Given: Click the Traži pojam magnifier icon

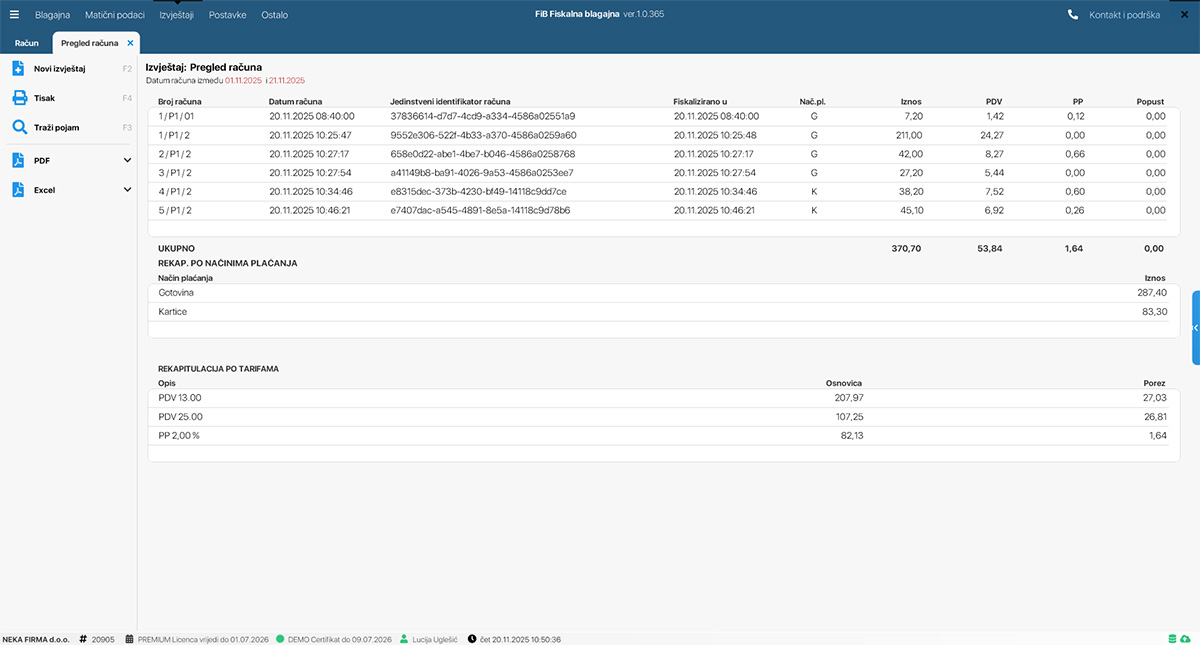Looking at the screenshot, I should point(18,128).
